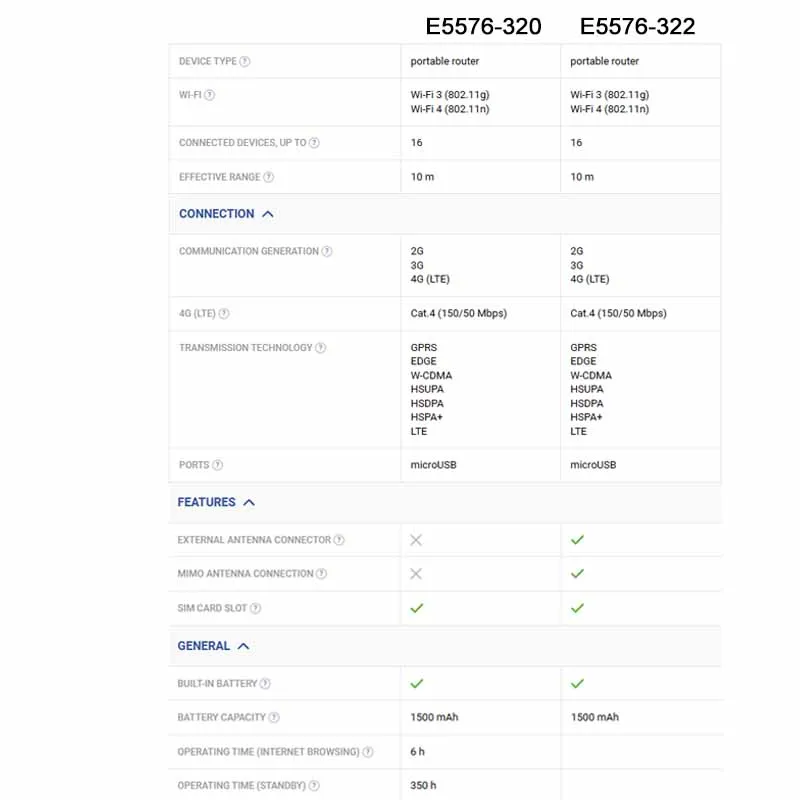Screen dimensions: 800x800
Task: Open Battery Capacity help icon
Action: pos(274,718)
